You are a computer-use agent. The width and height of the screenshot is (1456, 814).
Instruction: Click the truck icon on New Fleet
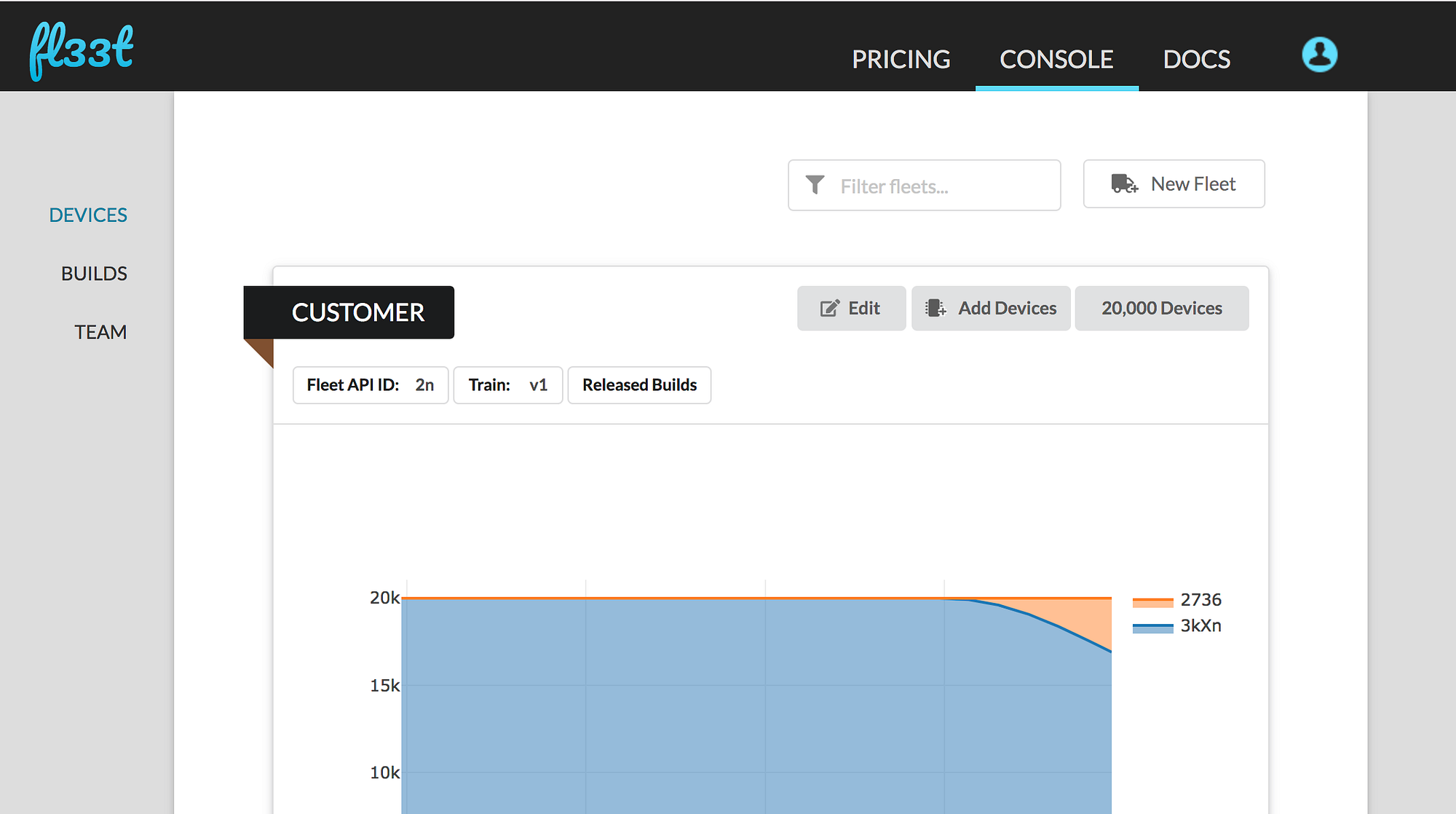coord(1124,184)
